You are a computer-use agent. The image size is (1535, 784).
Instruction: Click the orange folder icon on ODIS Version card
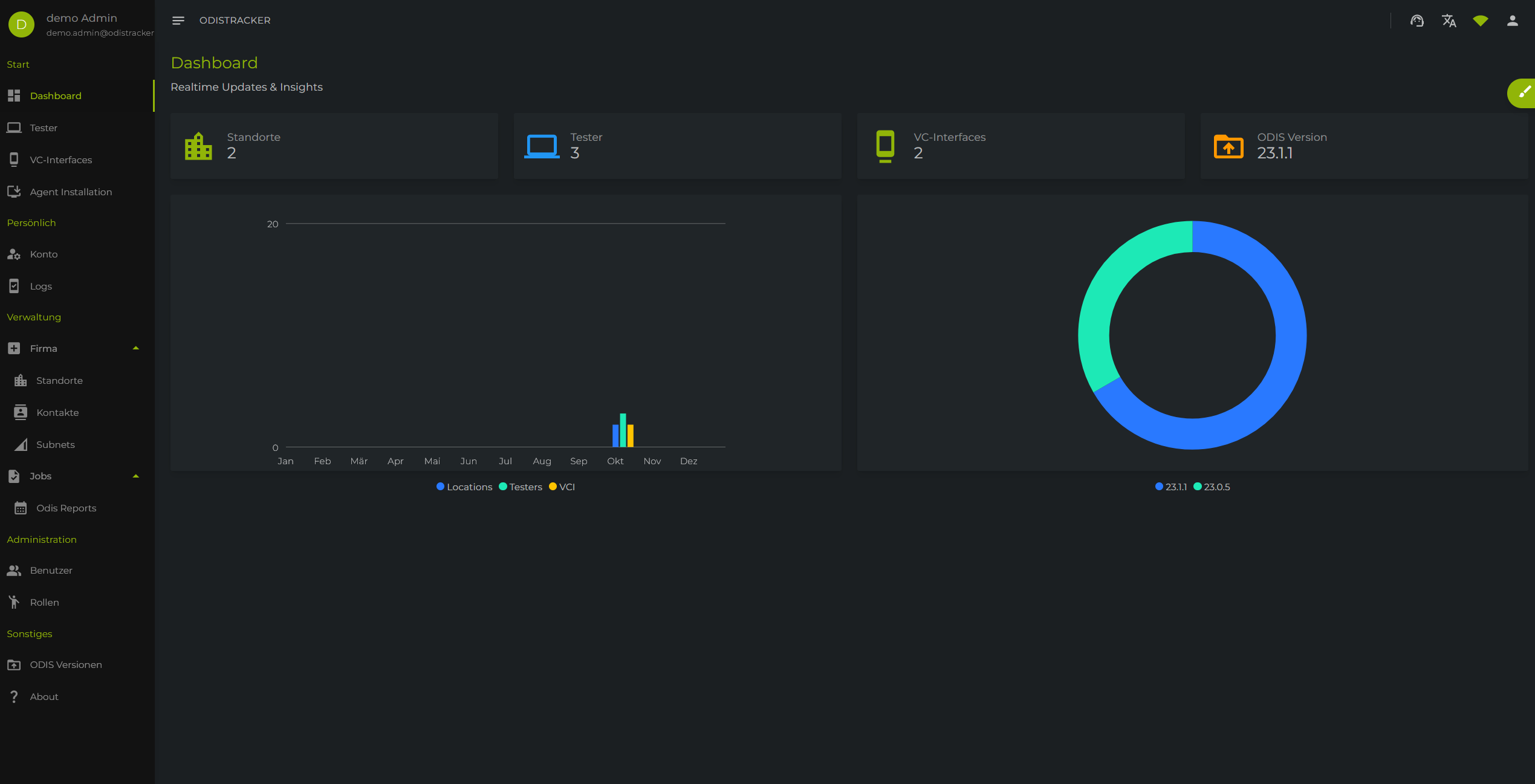[1228, 146]
